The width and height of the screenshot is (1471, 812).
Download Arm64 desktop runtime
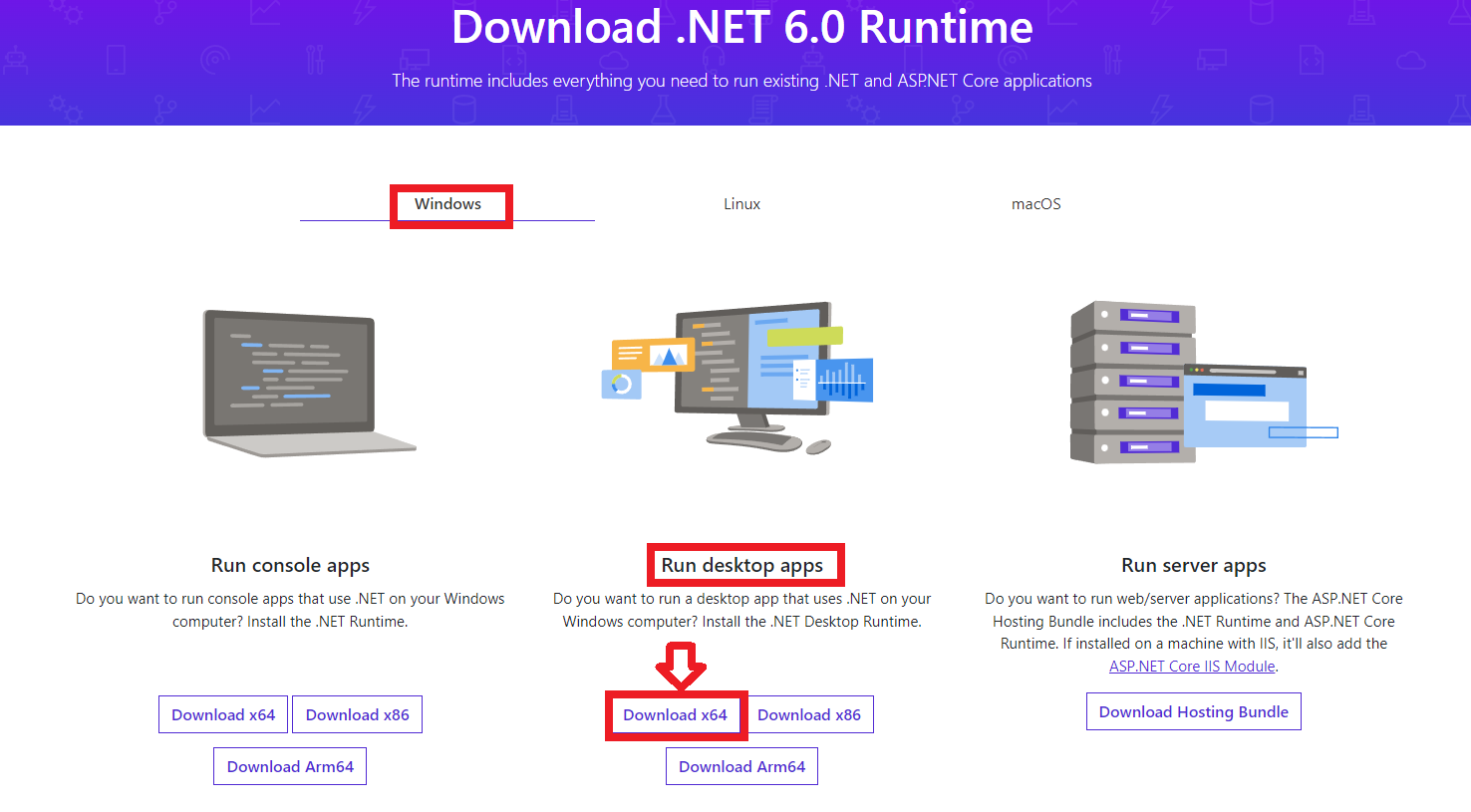click(x=741, y=766)
